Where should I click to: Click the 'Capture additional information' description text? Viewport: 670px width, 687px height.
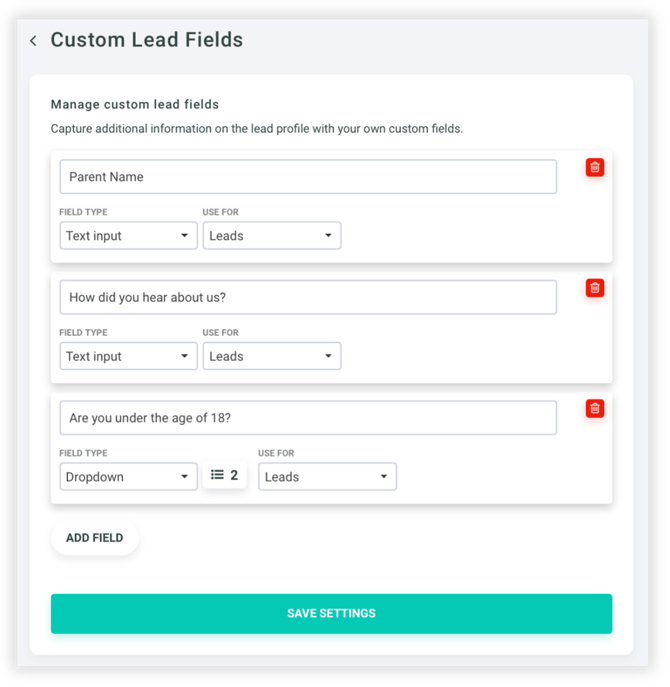256,129
